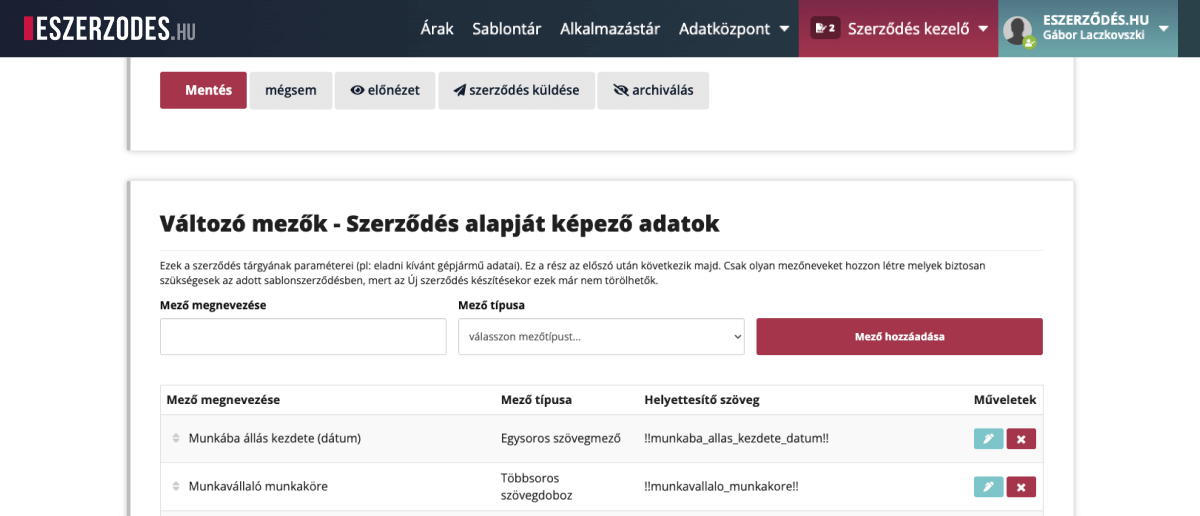The width and height of the screenshot is (1200, 516).
Task: Go to Sablontár page
Action: tap(506, 28)
